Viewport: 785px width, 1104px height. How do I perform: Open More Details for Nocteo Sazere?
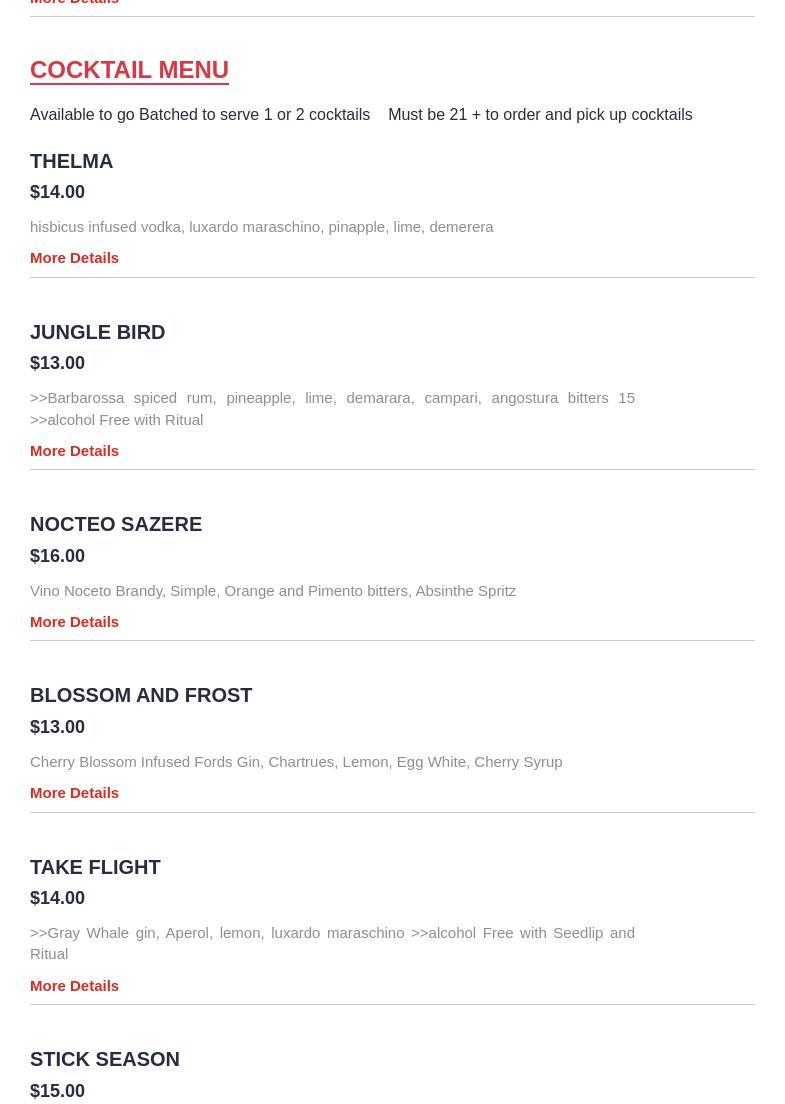click(74, 622)
